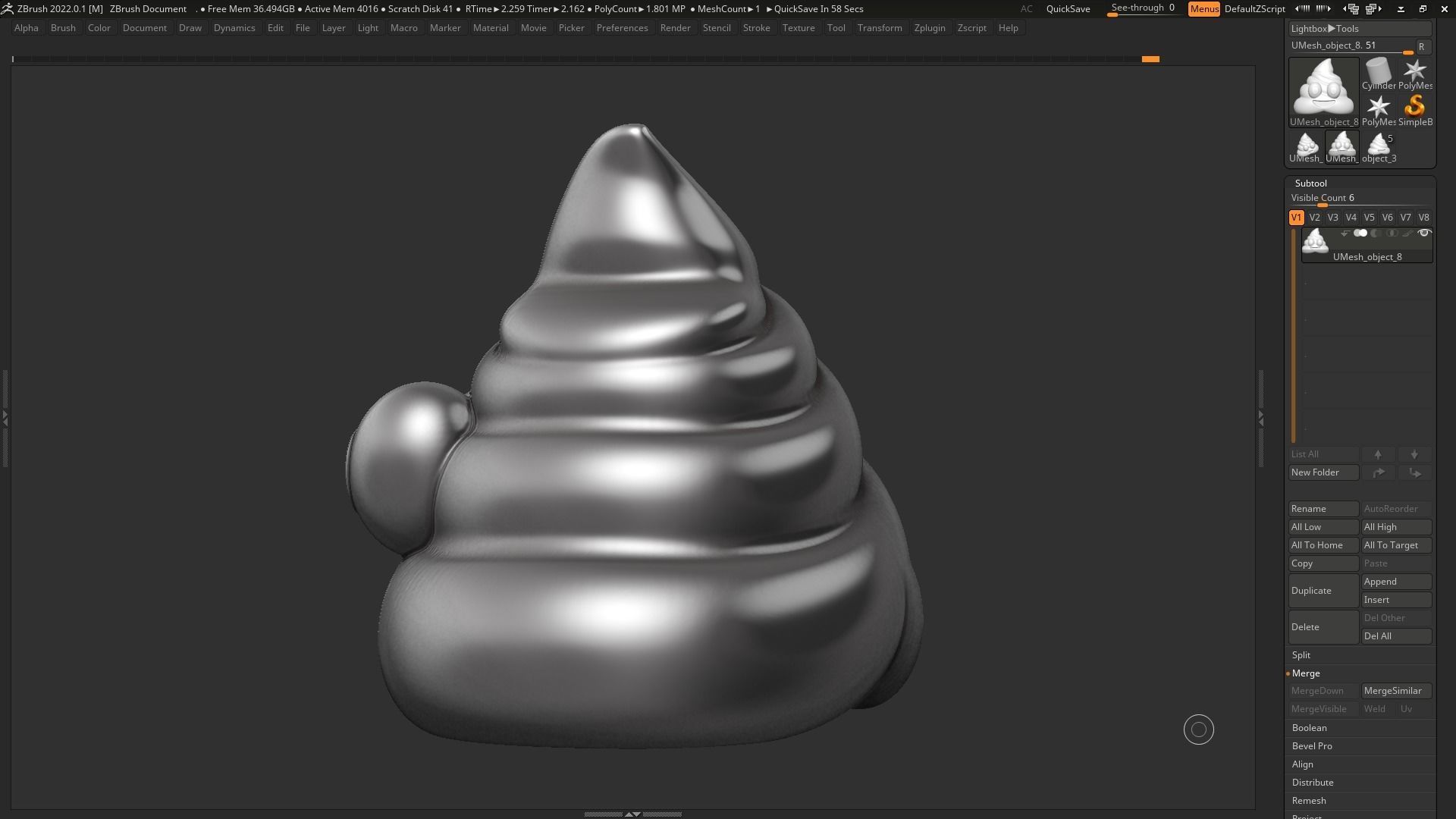Click the intersection boolean icon on UMesh_object_8
The height and width of the screenshot is (819, 1456).
click(x=1392, y=234)
